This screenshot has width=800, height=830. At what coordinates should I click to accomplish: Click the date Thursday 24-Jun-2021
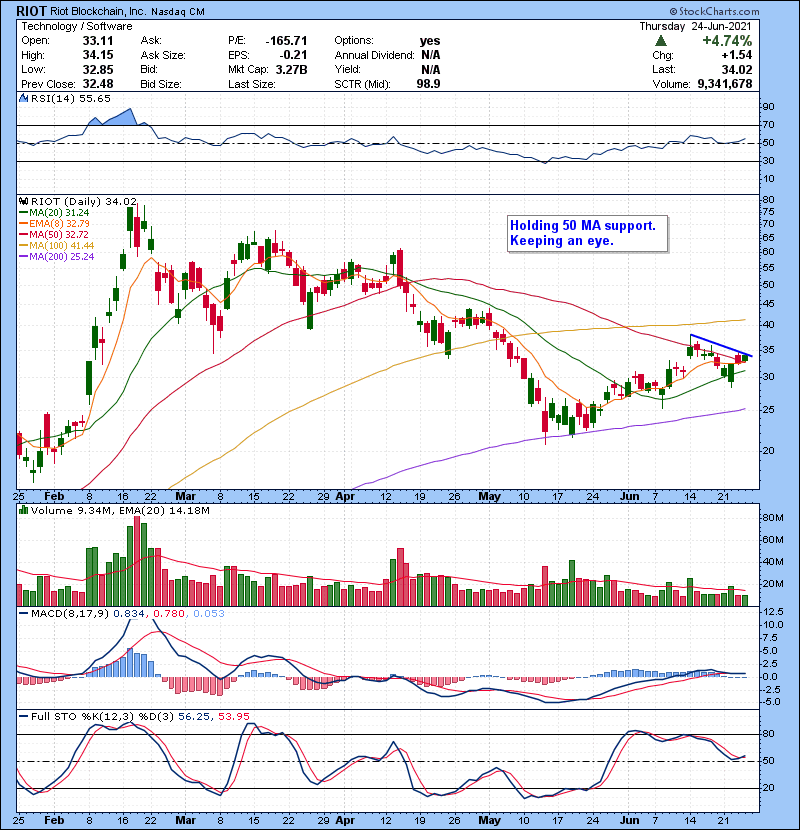coord(695,26)
